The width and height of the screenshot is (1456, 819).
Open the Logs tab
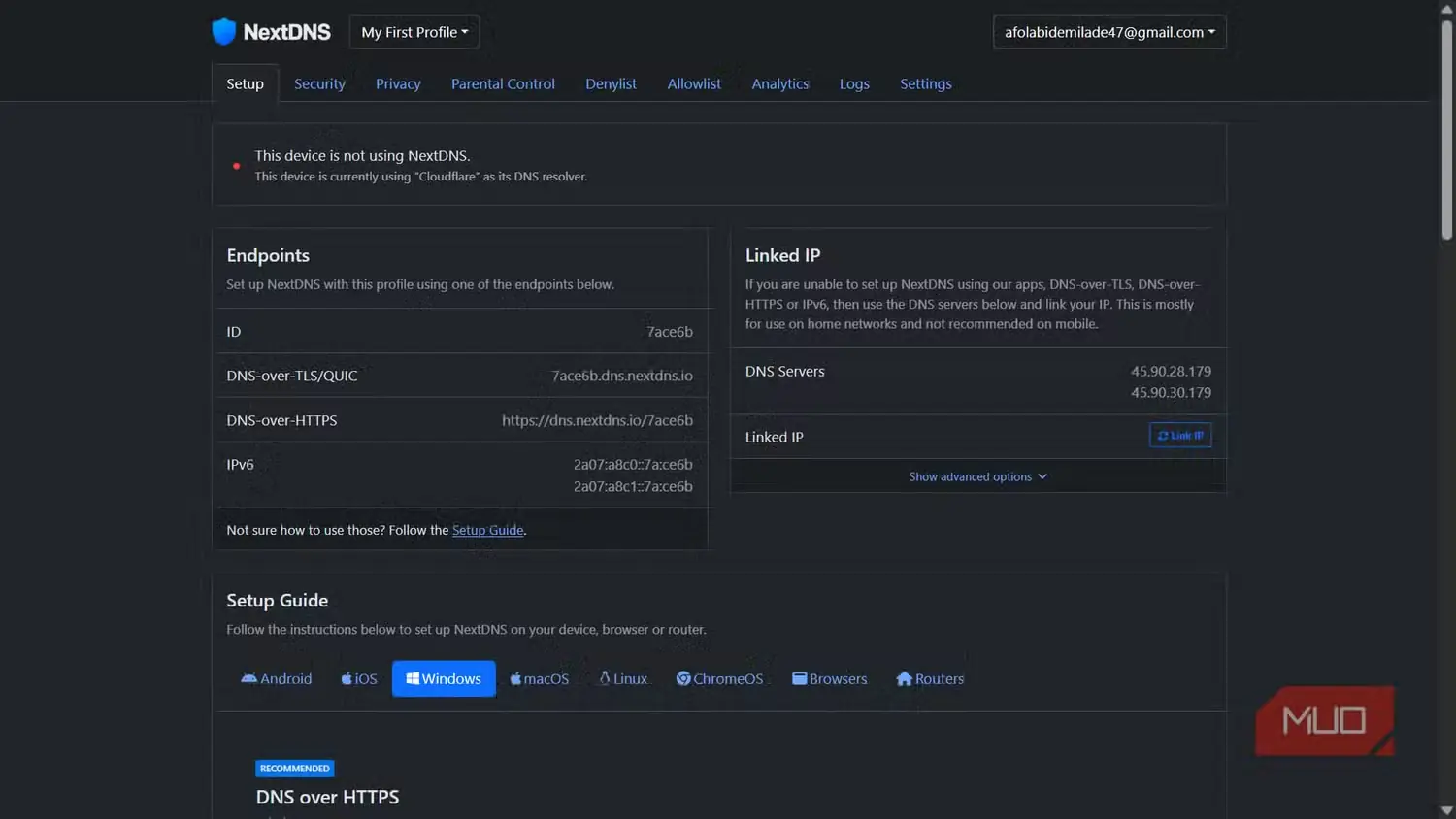854,83
